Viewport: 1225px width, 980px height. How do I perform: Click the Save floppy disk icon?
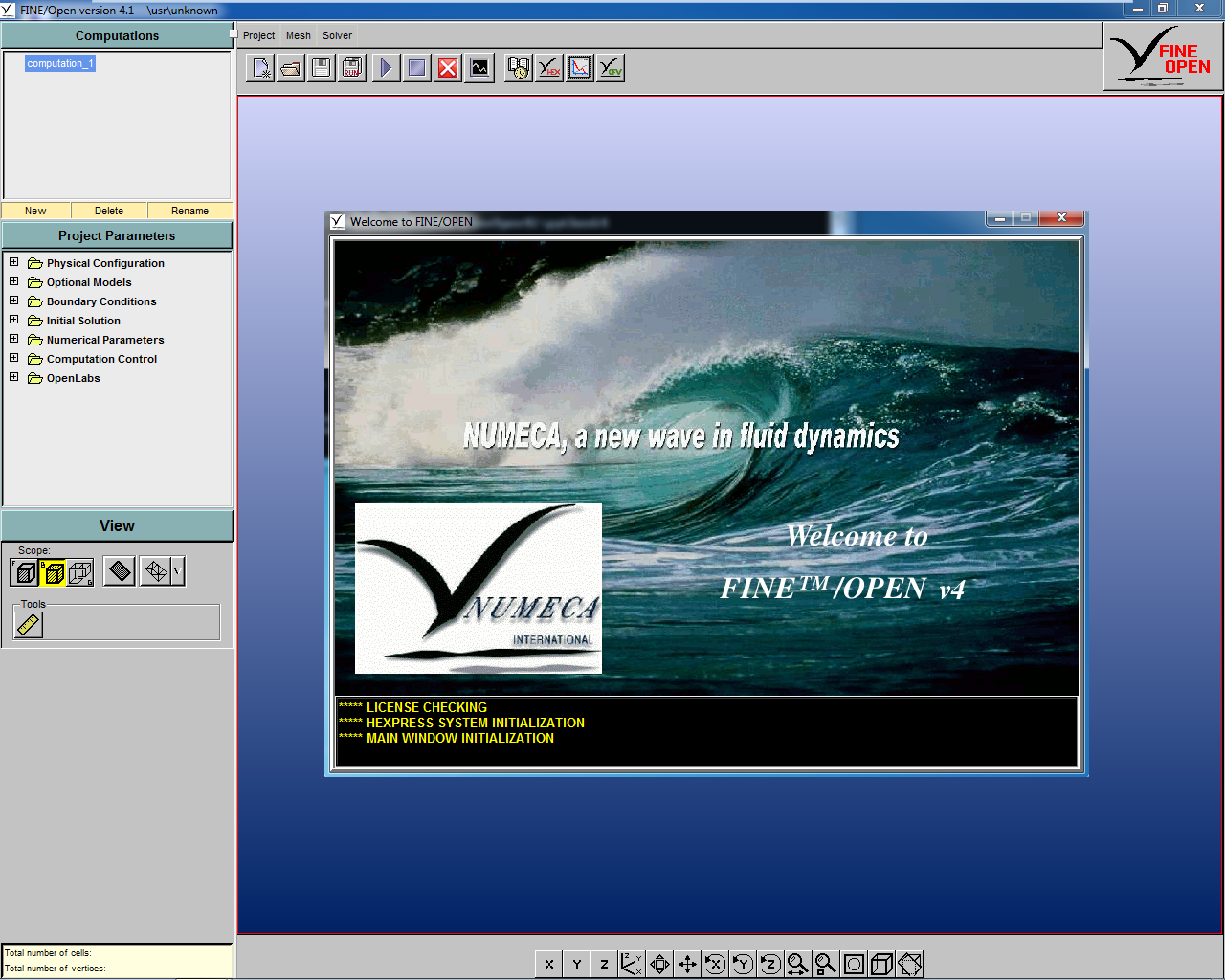pos(322,68)
